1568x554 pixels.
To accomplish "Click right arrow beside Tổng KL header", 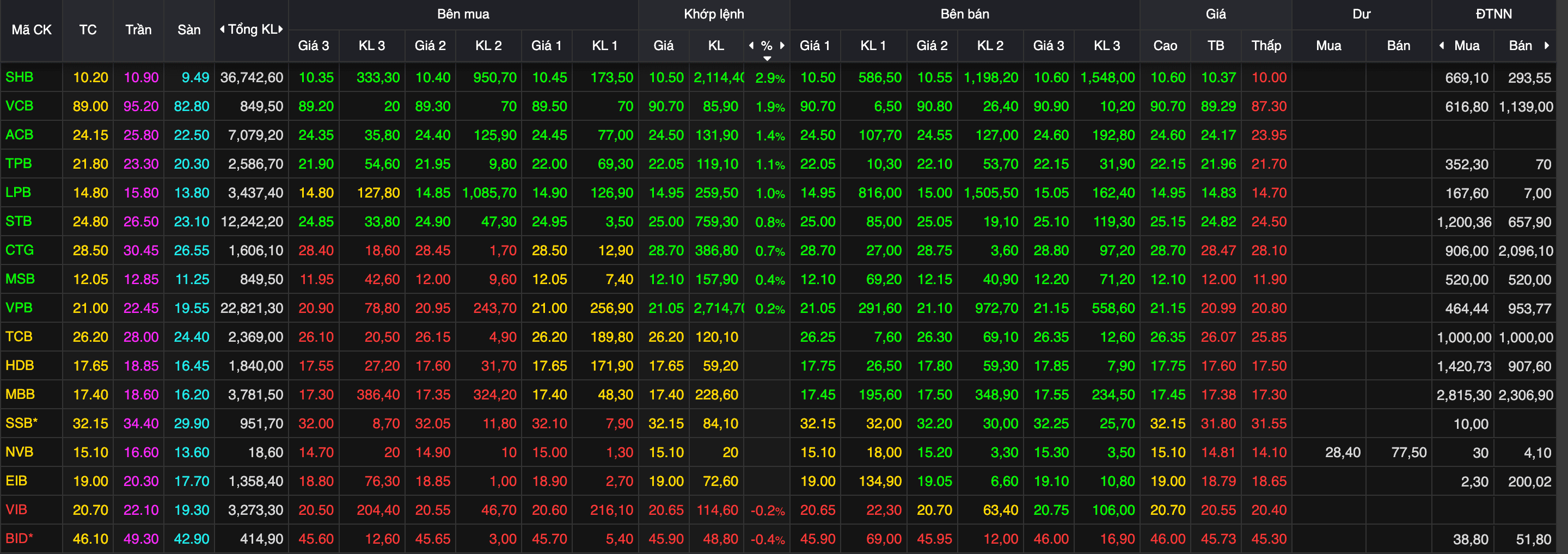I will (280, 29).
